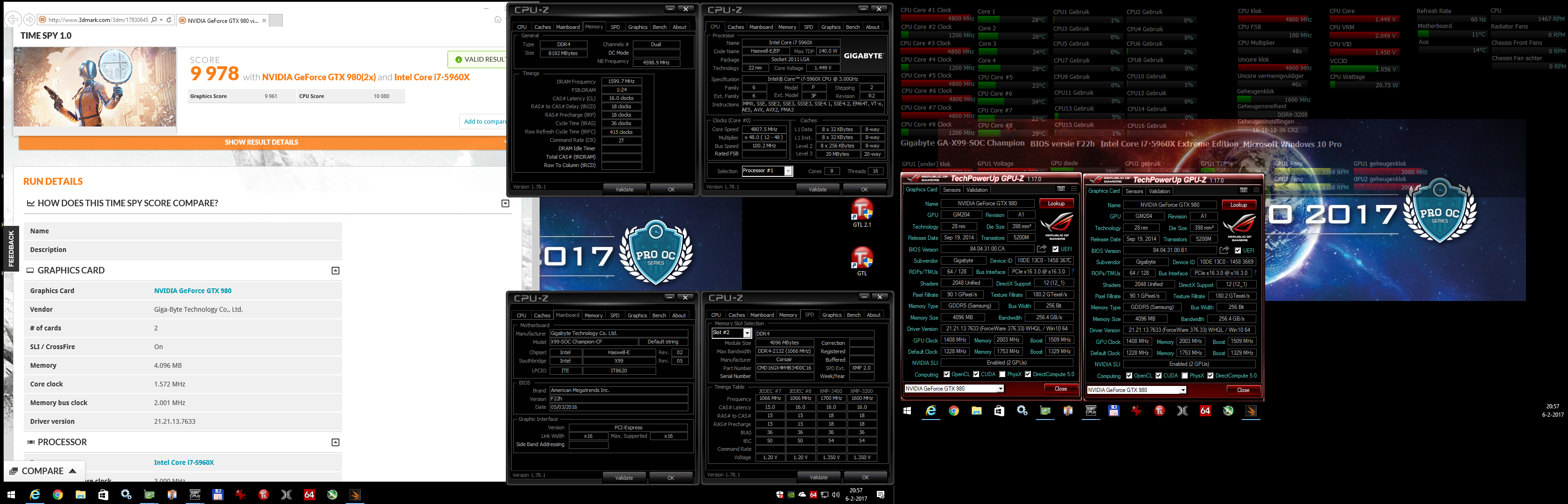Click the Time Spy result thumbnail image
The image size is (1568, 504).
click(x=95, y=87)
